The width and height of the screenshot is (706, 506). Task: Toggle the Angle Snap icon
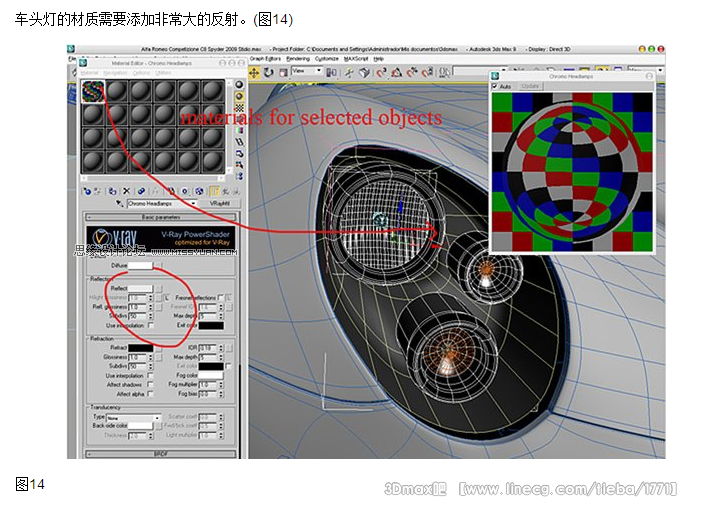pos(397,72)
